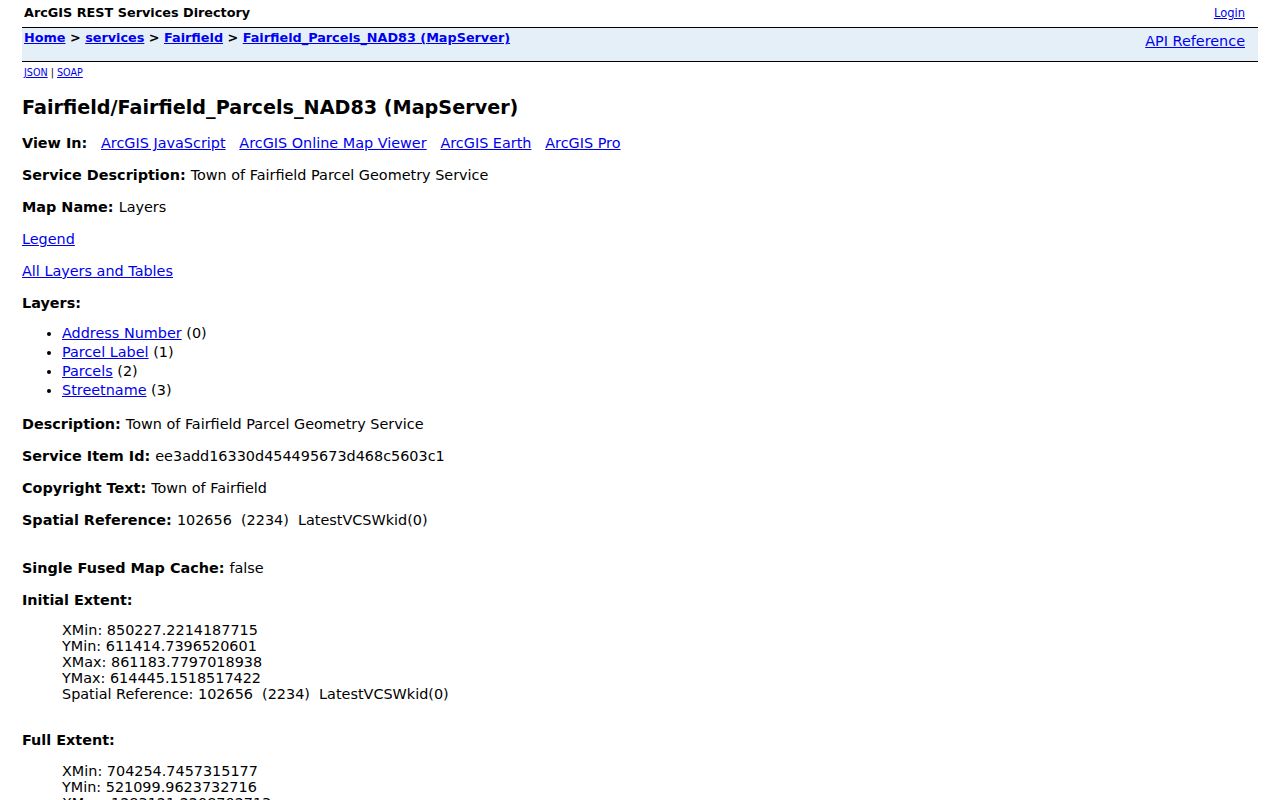The image size is (1280, 800).
Task: Click the Service Item Id value ee3add16330d454495673d468c5603c1
Action: 300,456
